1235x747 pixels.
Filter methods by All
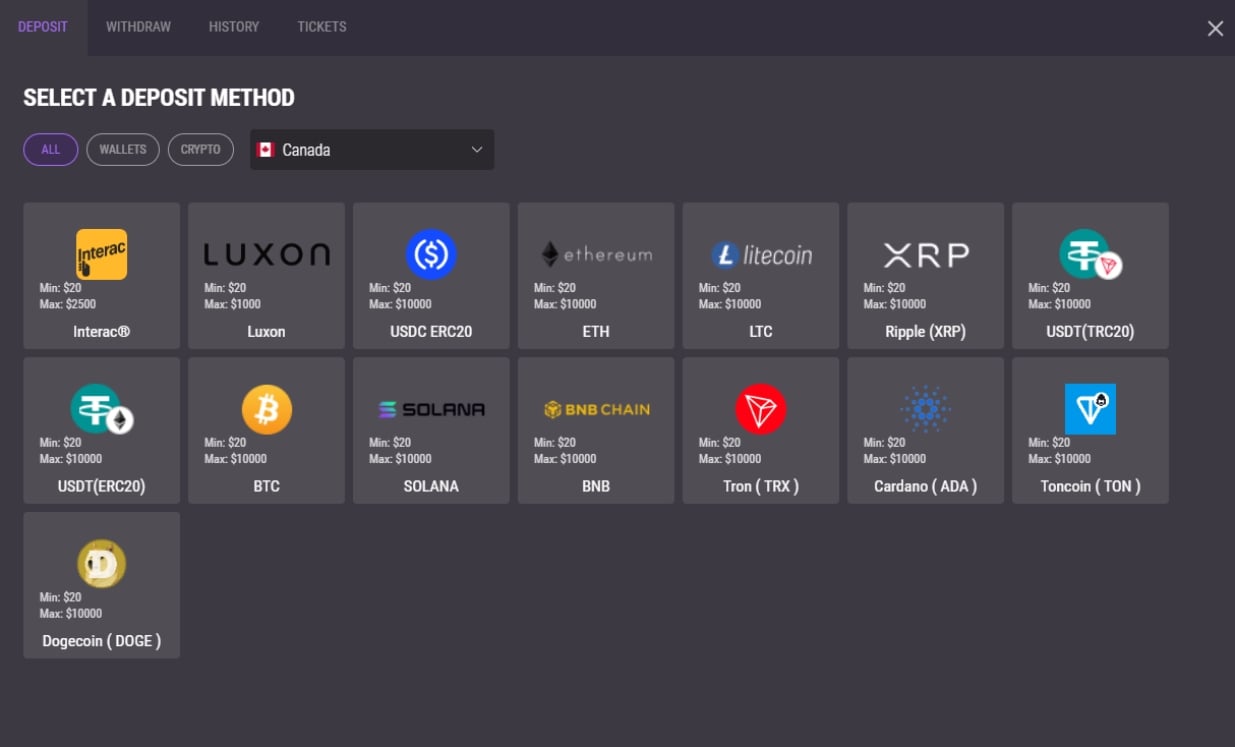pos(51,149)
